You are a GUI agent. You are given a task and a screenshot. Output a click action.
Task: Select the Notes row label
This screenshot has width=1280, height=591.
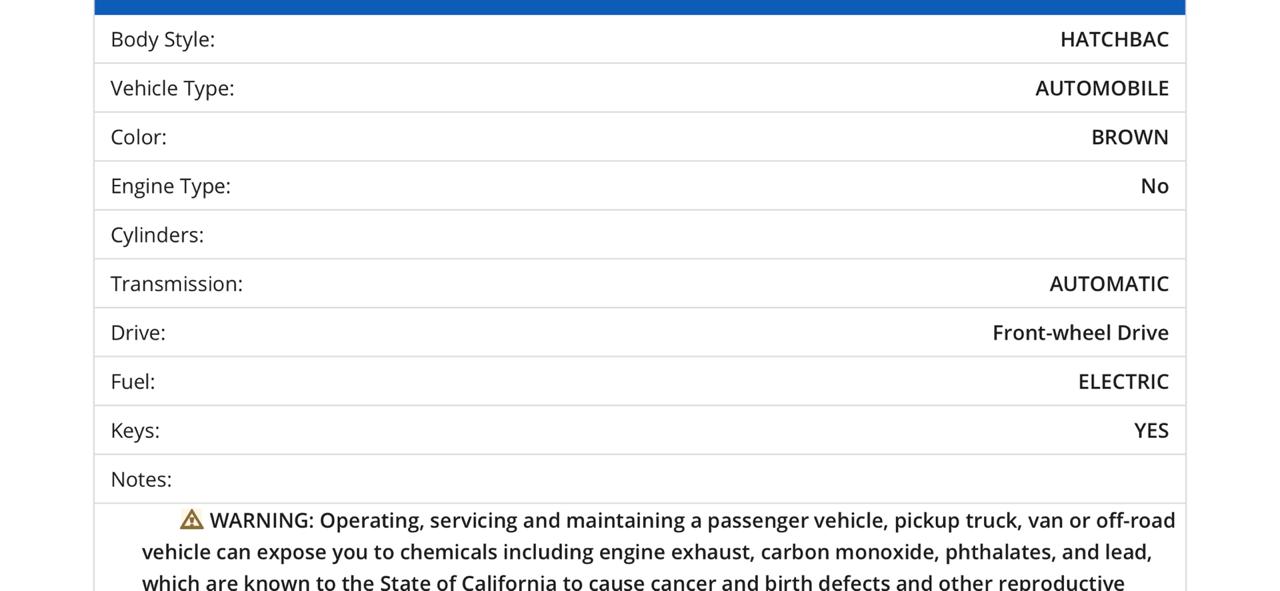coord(141,480)
